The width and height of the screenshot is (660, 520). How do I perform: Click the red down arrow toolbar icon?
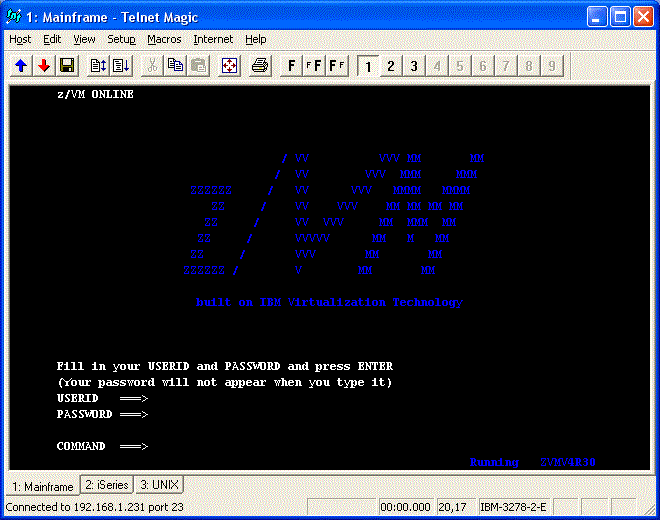tap(44, 66)
